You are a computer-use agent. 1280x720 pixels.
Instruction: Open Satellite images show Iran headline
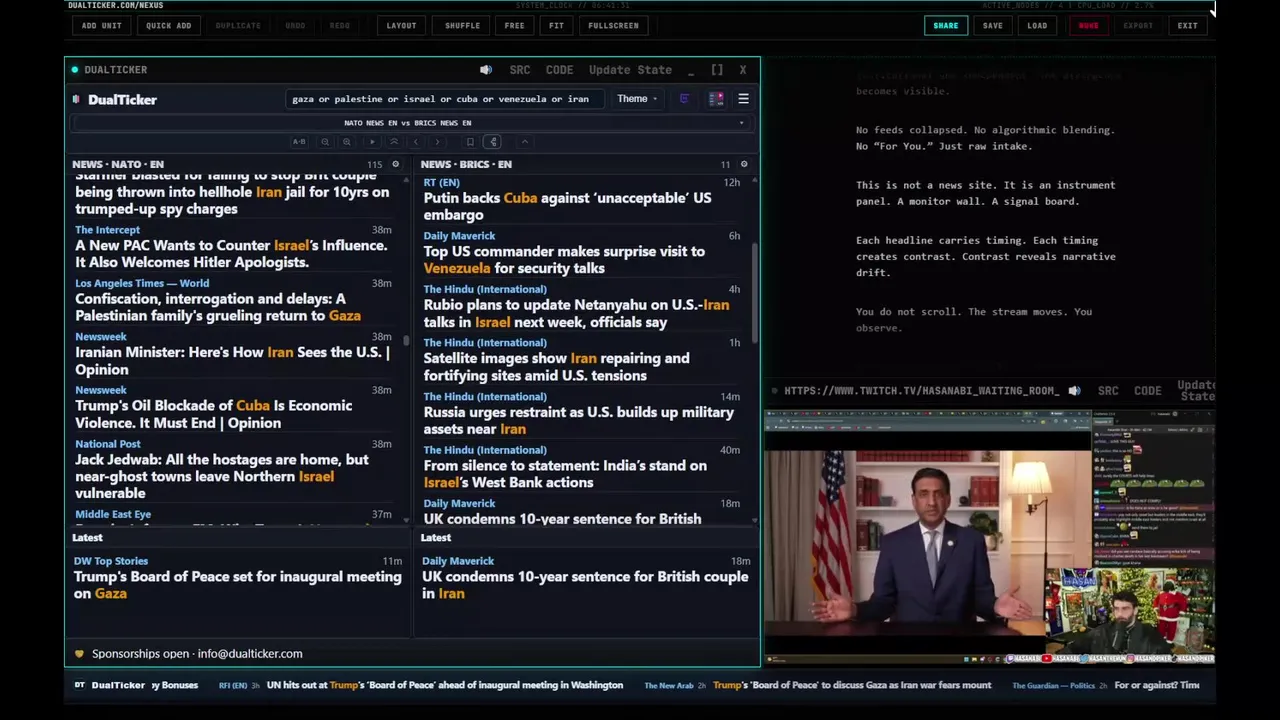[x=556, y=367]
